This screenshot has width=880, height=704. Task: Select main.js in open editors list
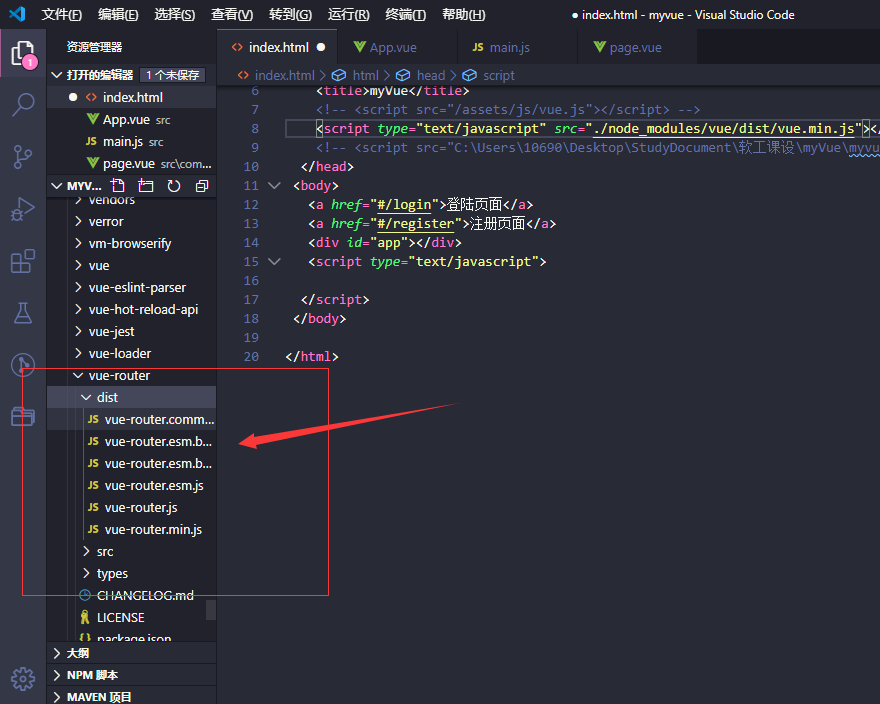click(131, 141)
